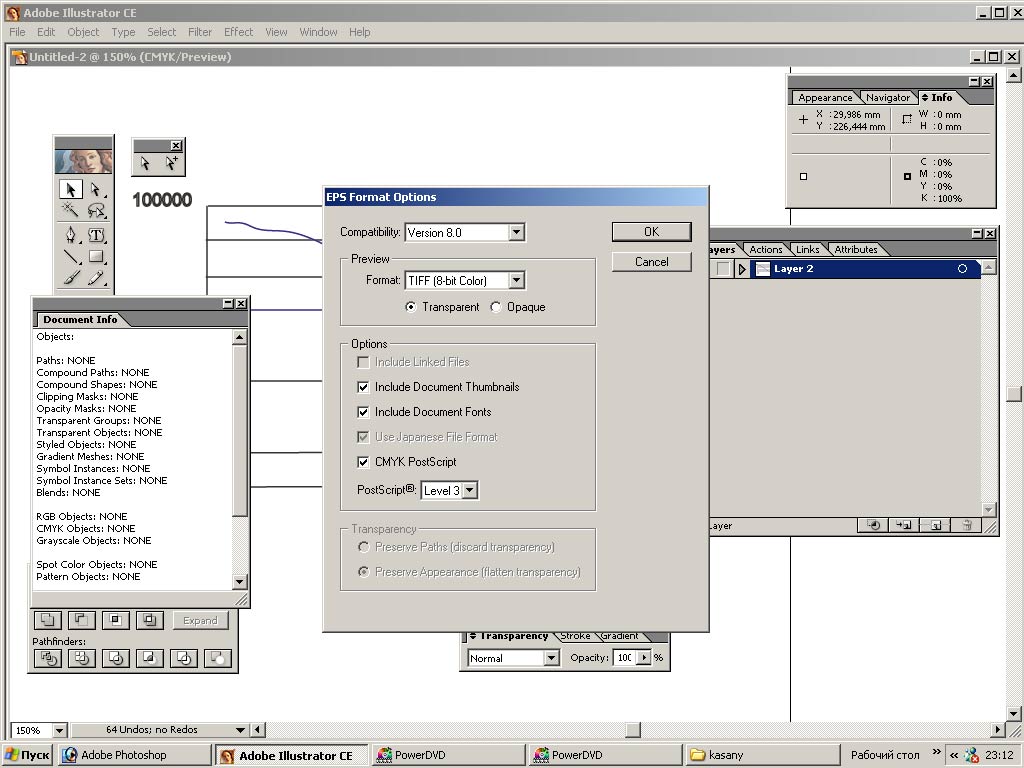
Task: Click the Рабочий стол toolbar on the taskbar
Action: (x=885, y=755)
